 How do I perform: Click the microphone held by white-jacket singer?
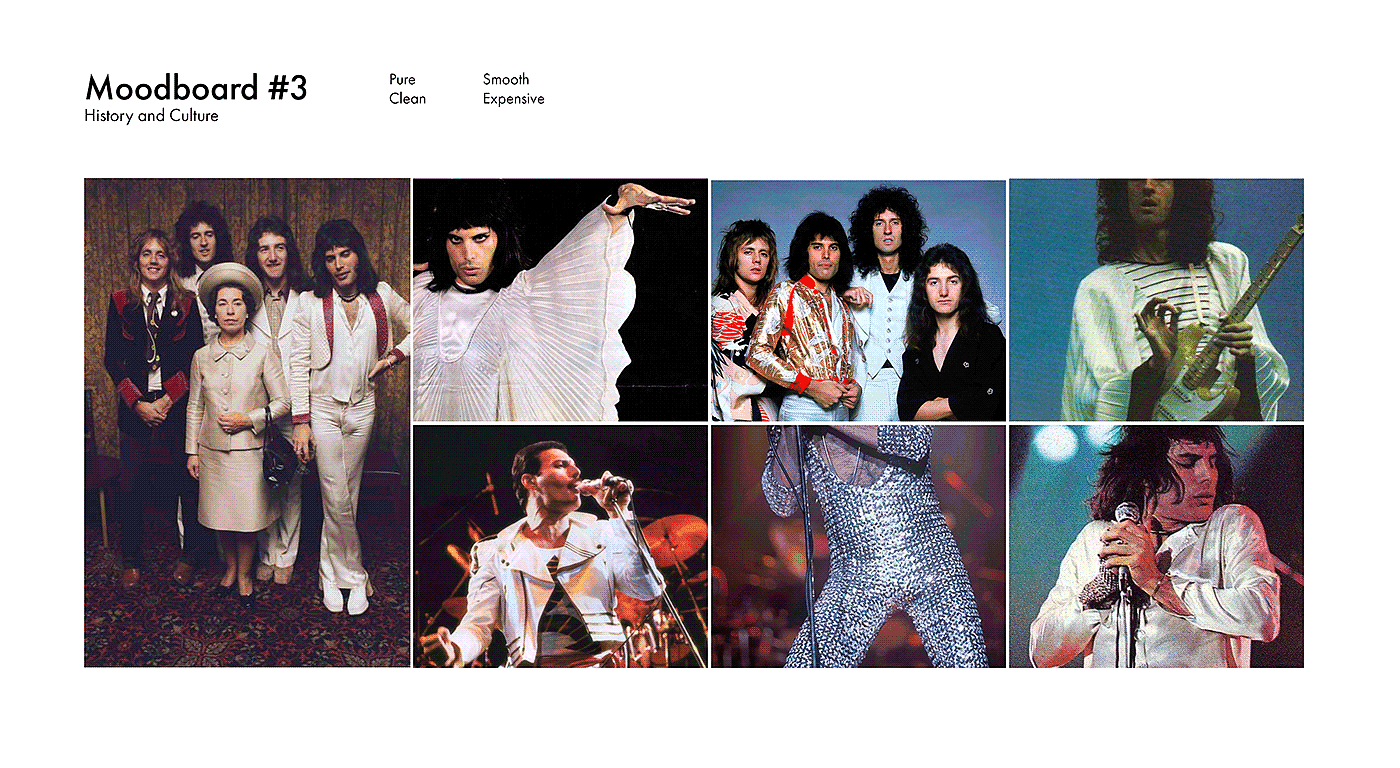[x=605, y=484]
